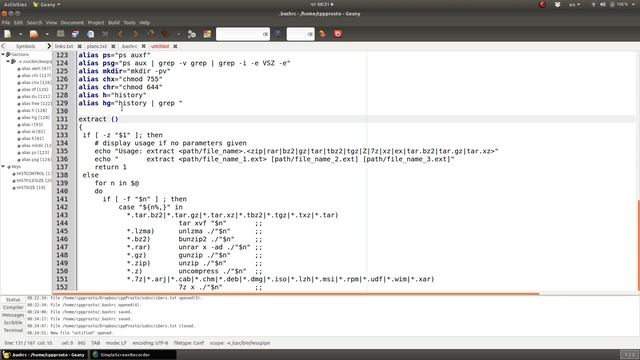640x360 pixels.
Task: Open the Help menu
Action: pos(144,23)
